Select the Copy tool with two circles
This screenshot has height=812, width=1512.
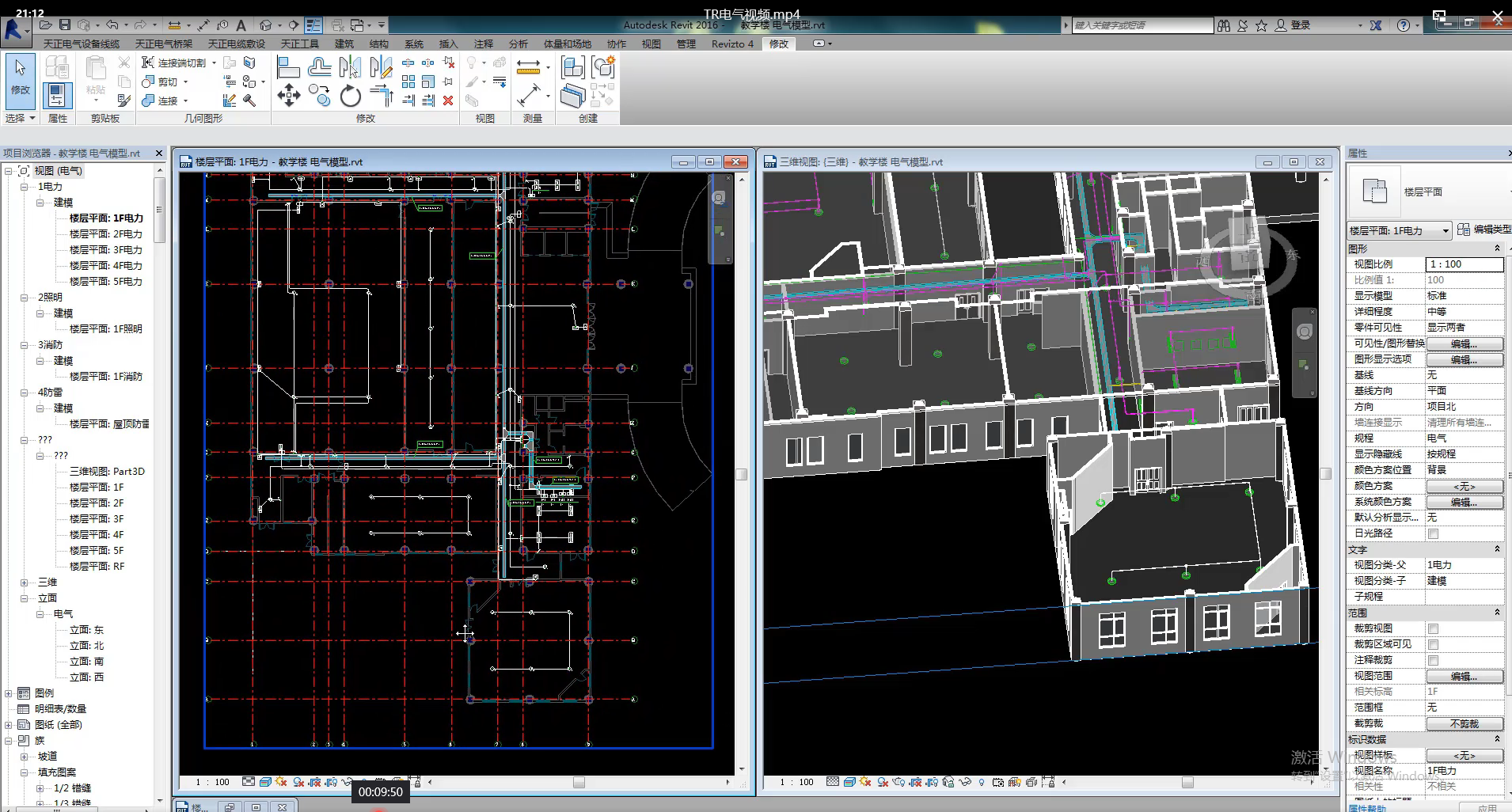click(320, 96)
